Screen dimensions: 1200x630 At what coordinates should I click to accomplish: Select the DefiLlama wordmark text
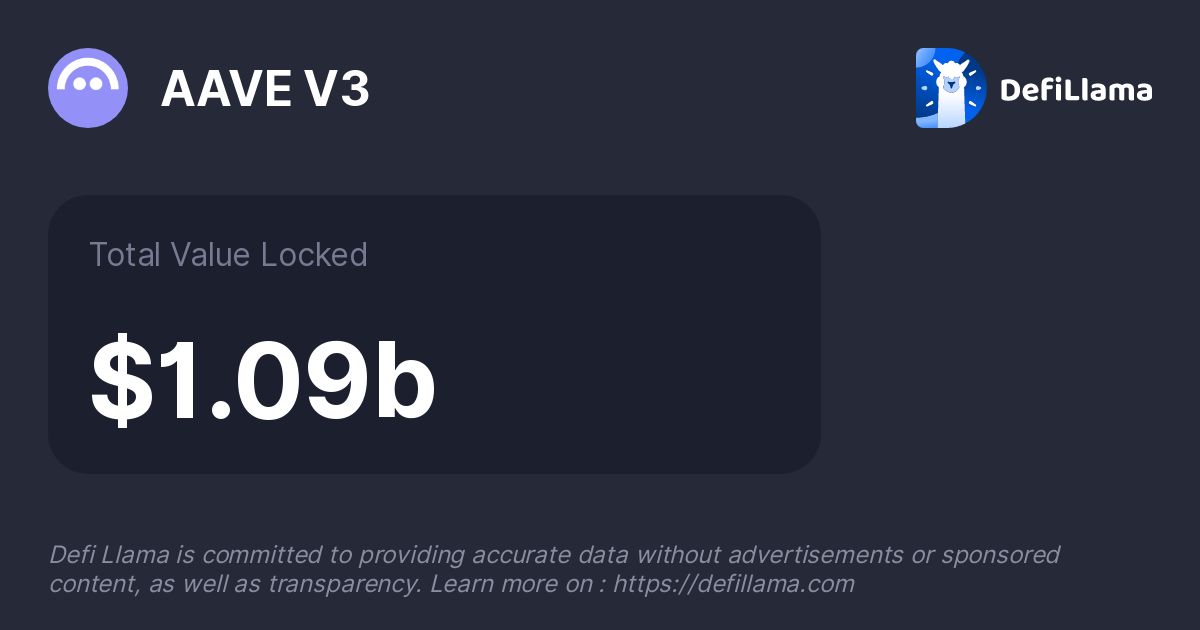tap(1076, 90)
